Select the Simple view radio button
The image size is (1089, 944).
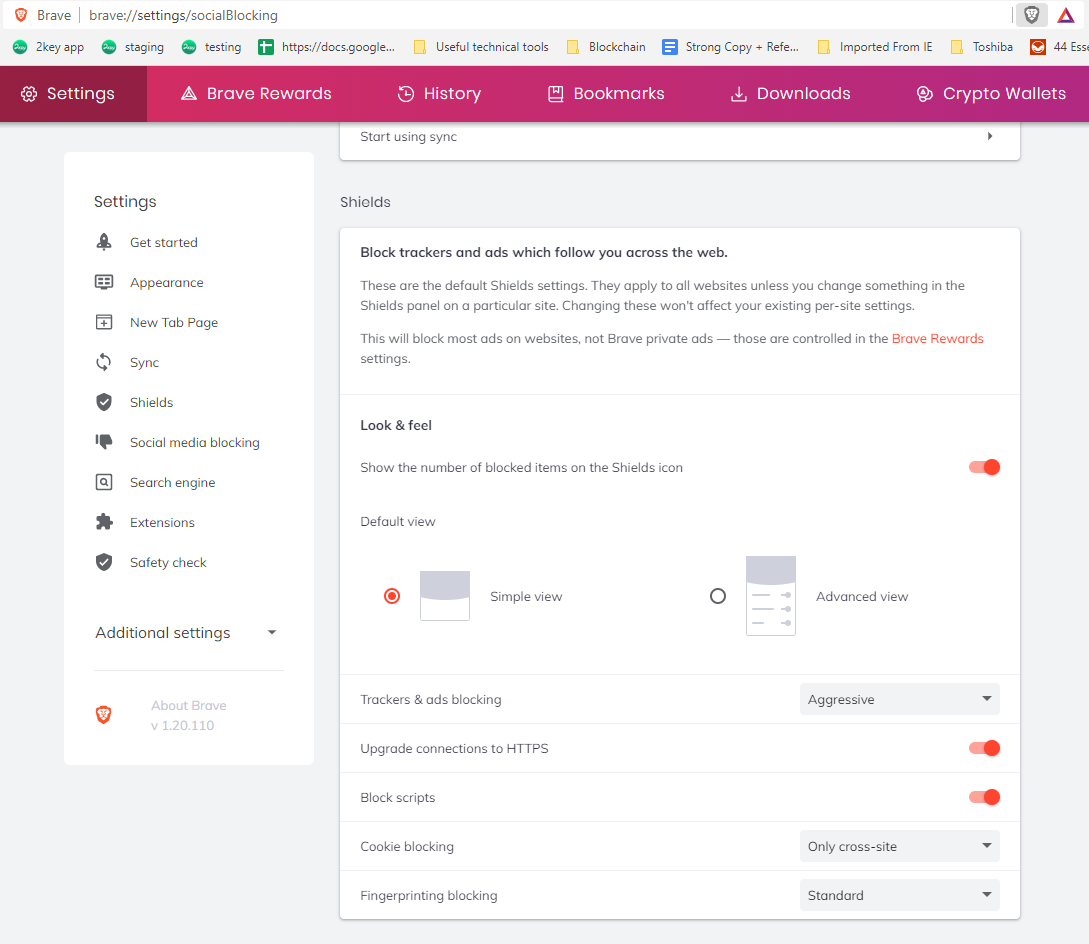(392, 596)
